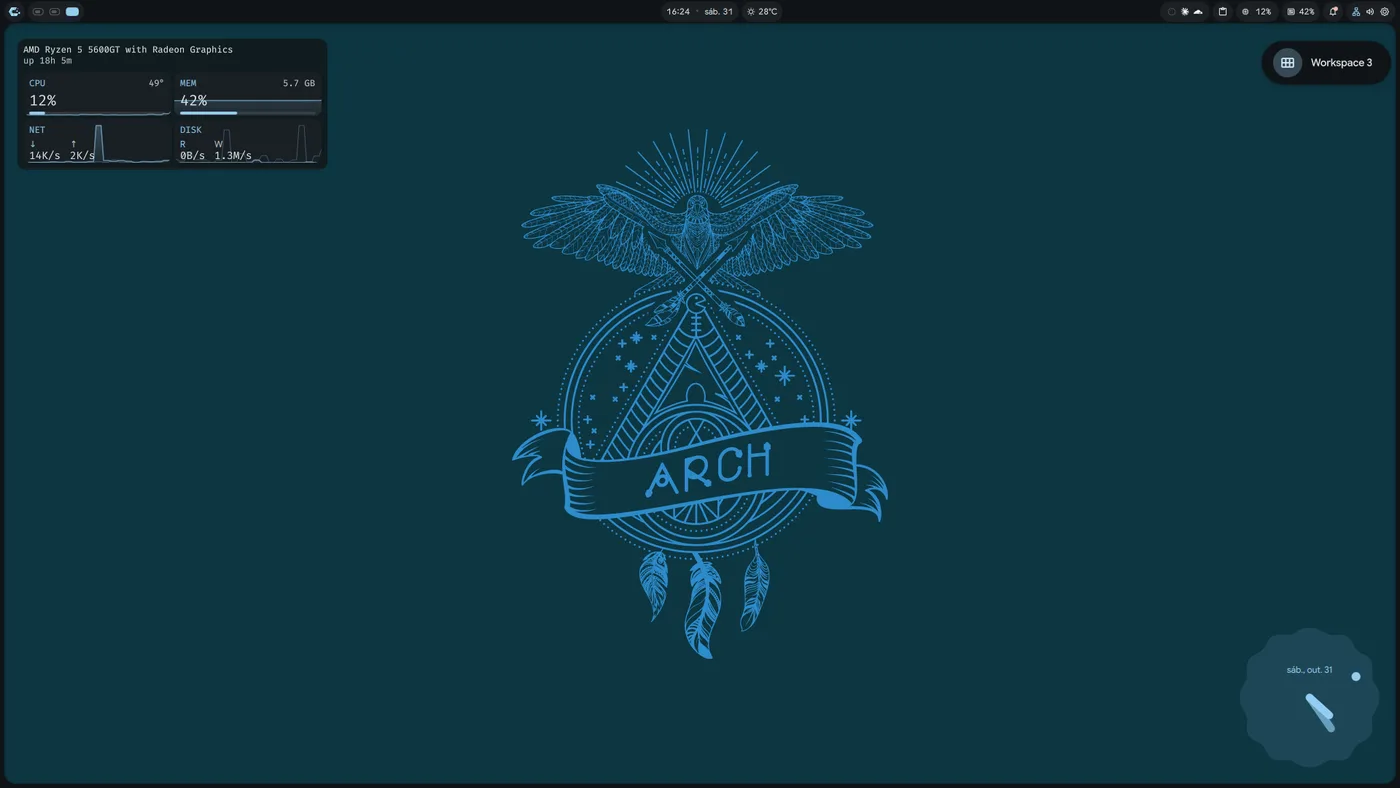Open the clock showing 16:24

678,12
